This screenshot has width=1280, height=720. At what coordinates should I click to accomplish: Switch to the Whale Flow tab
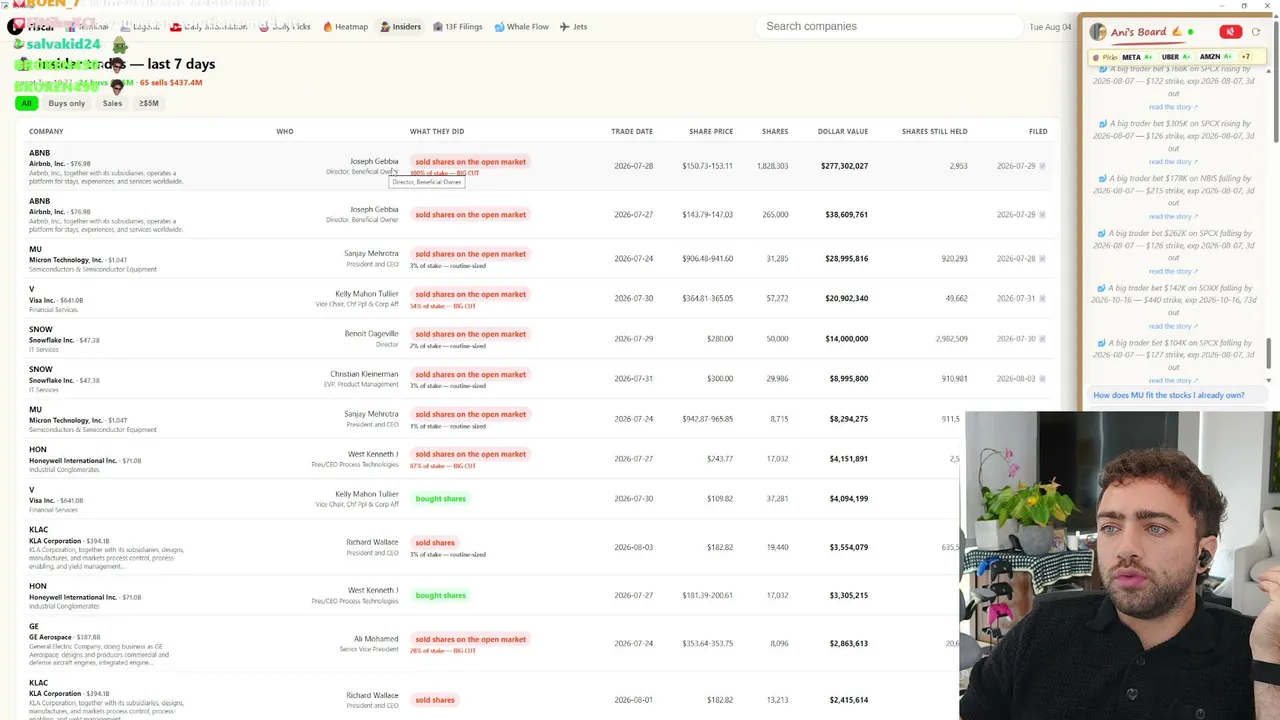pyautogui.click(x=521, y=26)
